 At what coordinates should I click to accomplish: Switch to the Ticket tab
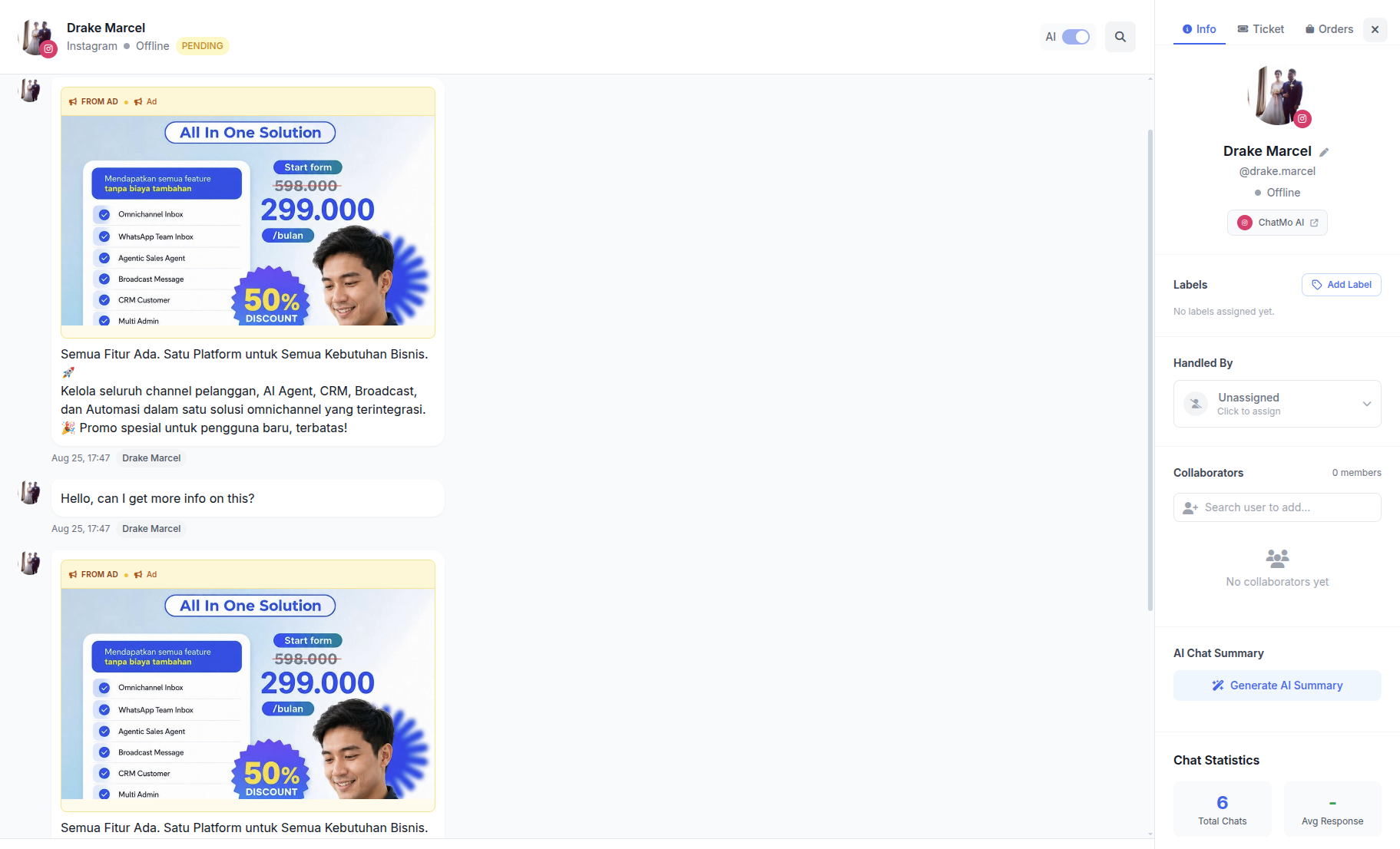coord(1260,29)
